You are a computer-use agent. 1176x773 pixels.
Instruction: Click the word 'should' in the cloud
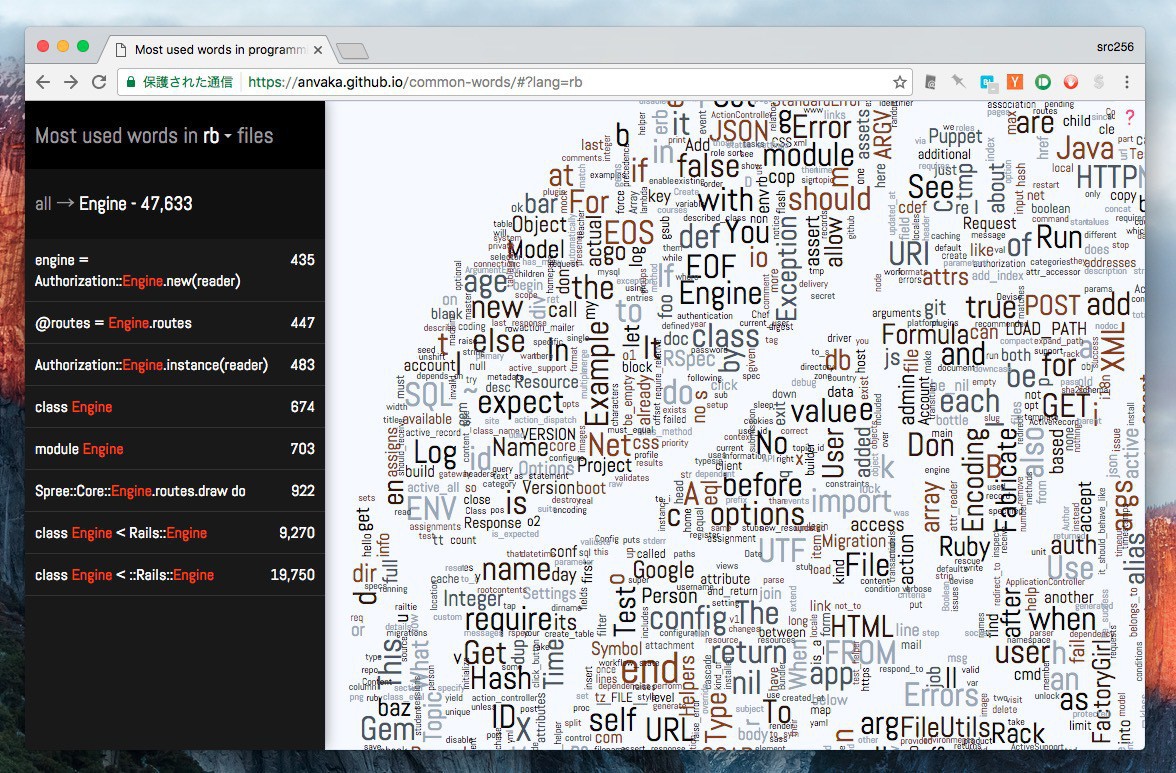[829, 199]
